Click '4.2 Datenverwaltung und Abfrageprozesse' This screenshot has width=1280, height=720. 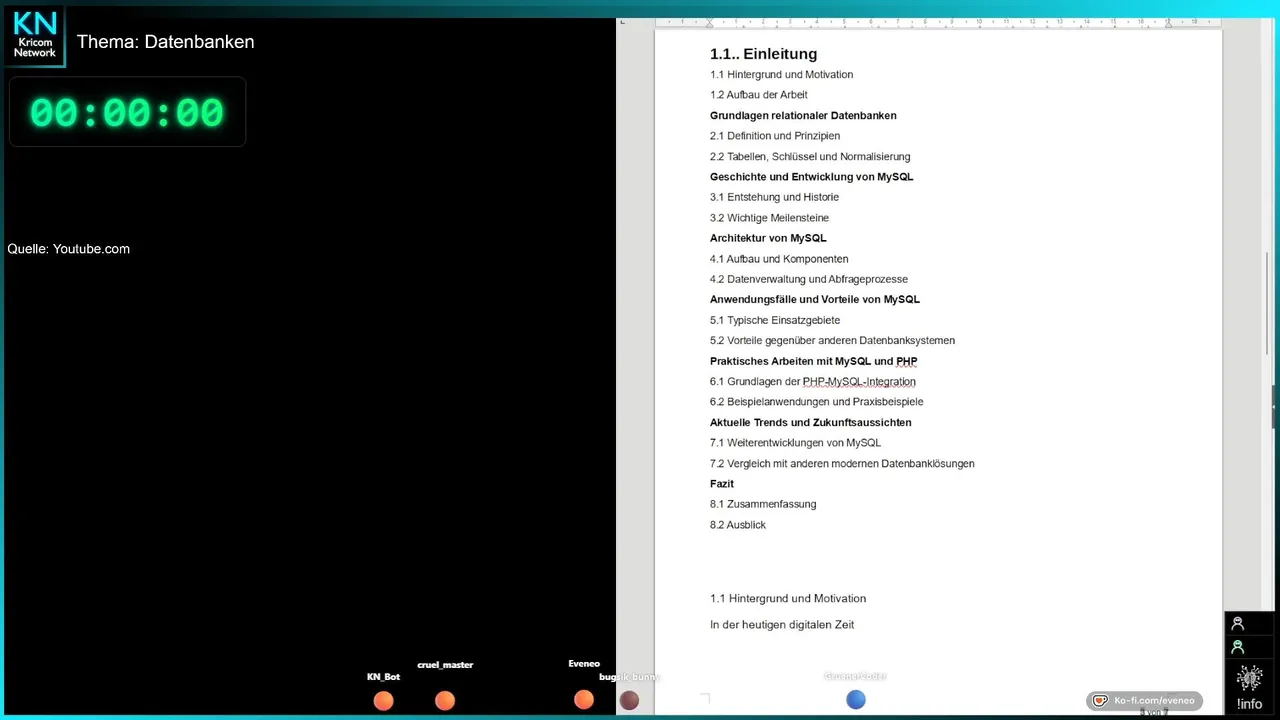[x=809, y=279]
